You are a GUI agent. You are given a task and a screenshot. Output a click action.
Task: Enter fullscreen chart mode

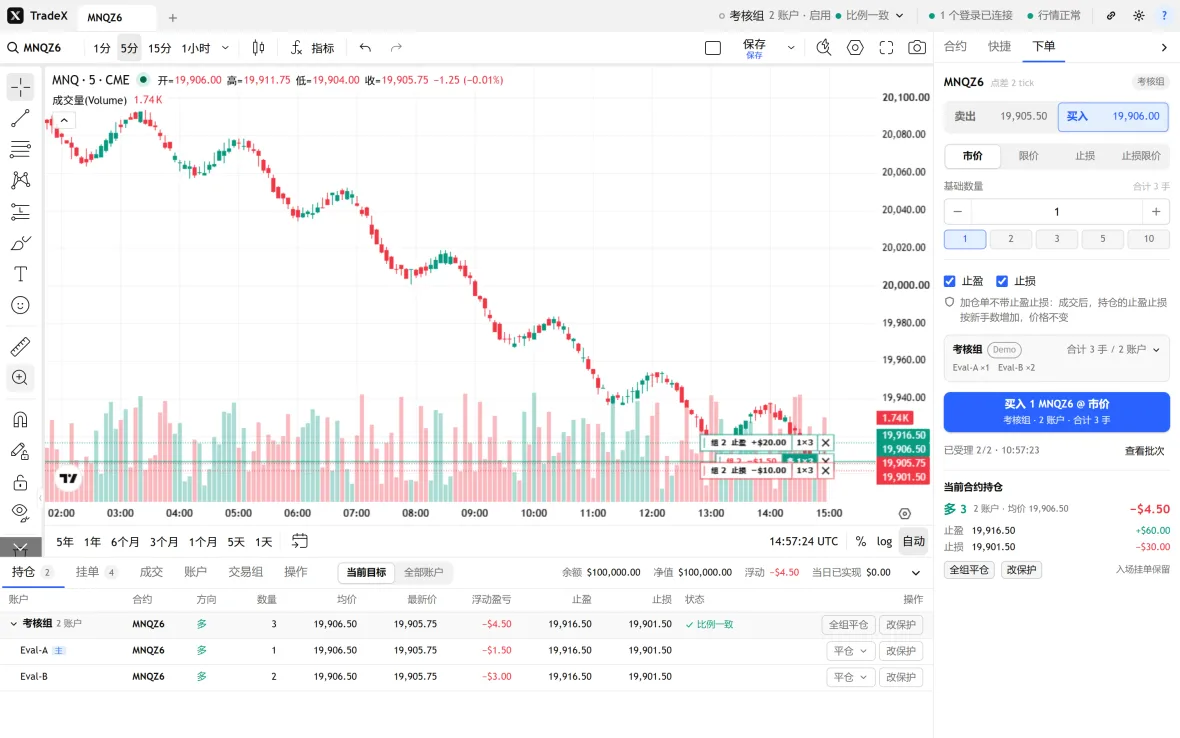pyautogui.click(x=887, y=48)
